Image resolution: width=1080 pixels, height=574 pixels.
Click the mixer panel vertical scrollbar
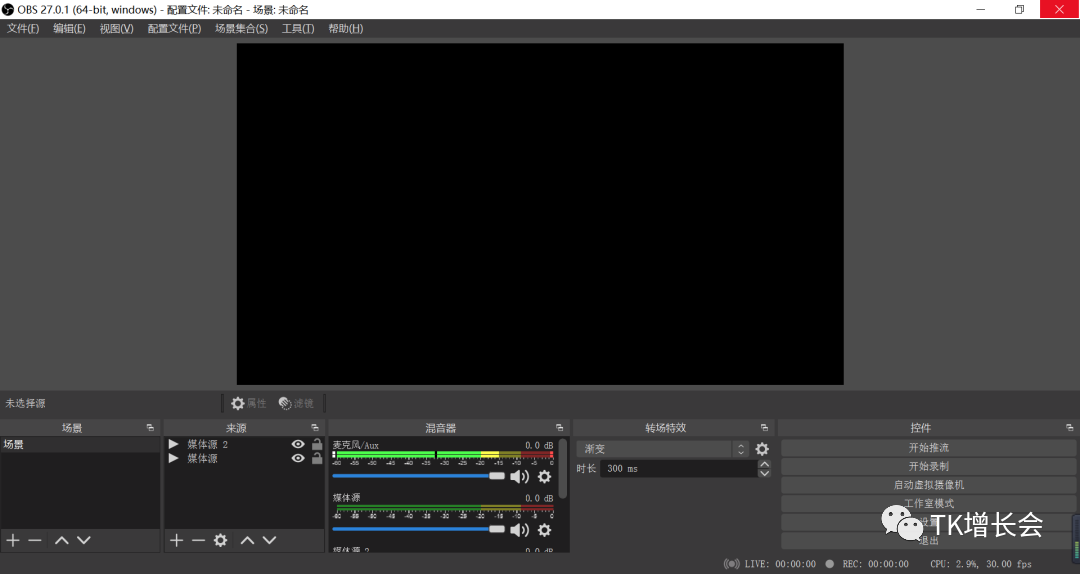click(x=563, y=469)
